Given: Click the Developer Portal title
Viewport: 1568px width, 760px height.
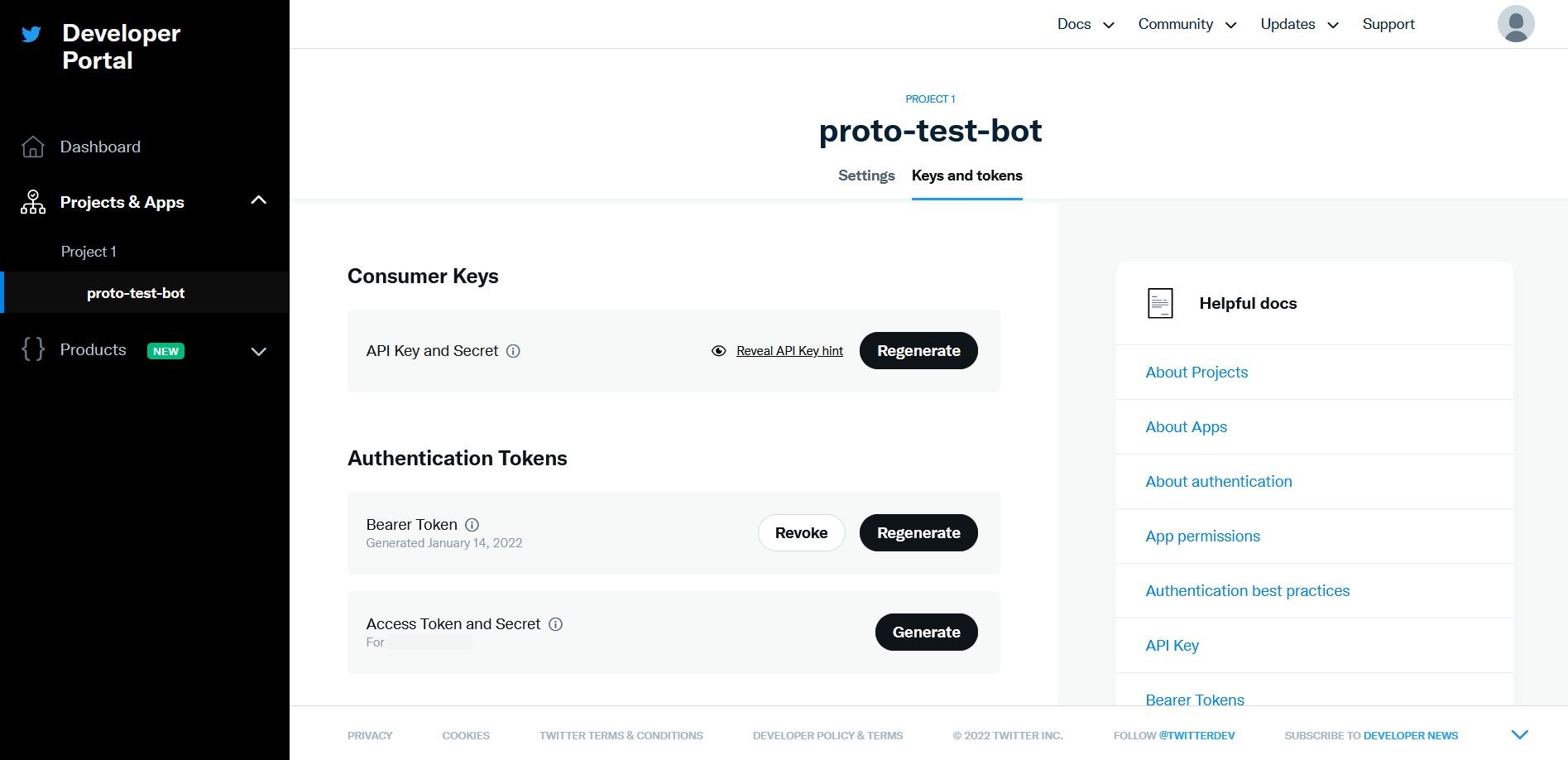Looking at the screenshot, I should pyautogui.click(x=121, y=46).
